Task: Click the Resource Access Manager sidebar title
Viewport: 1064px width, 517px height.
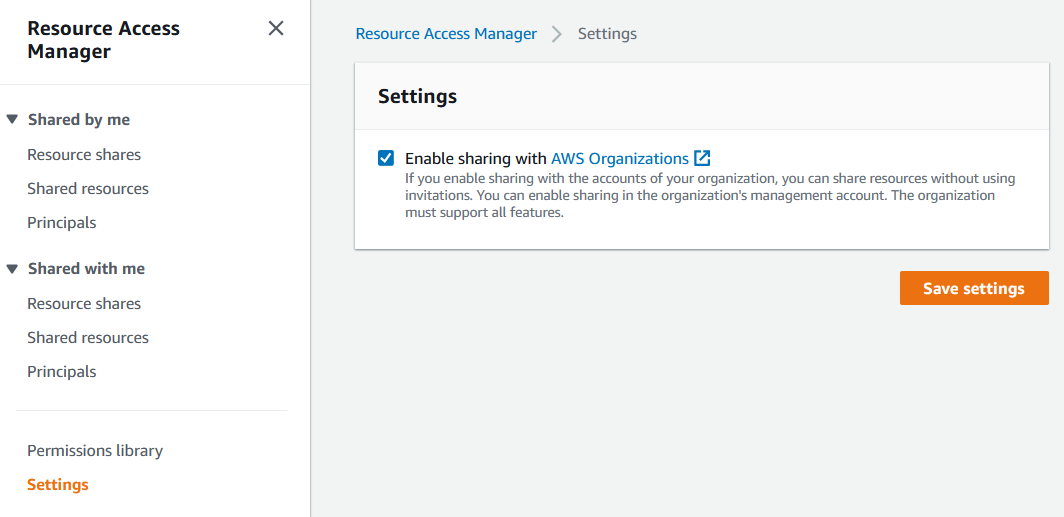Action: tap(104, 40)
